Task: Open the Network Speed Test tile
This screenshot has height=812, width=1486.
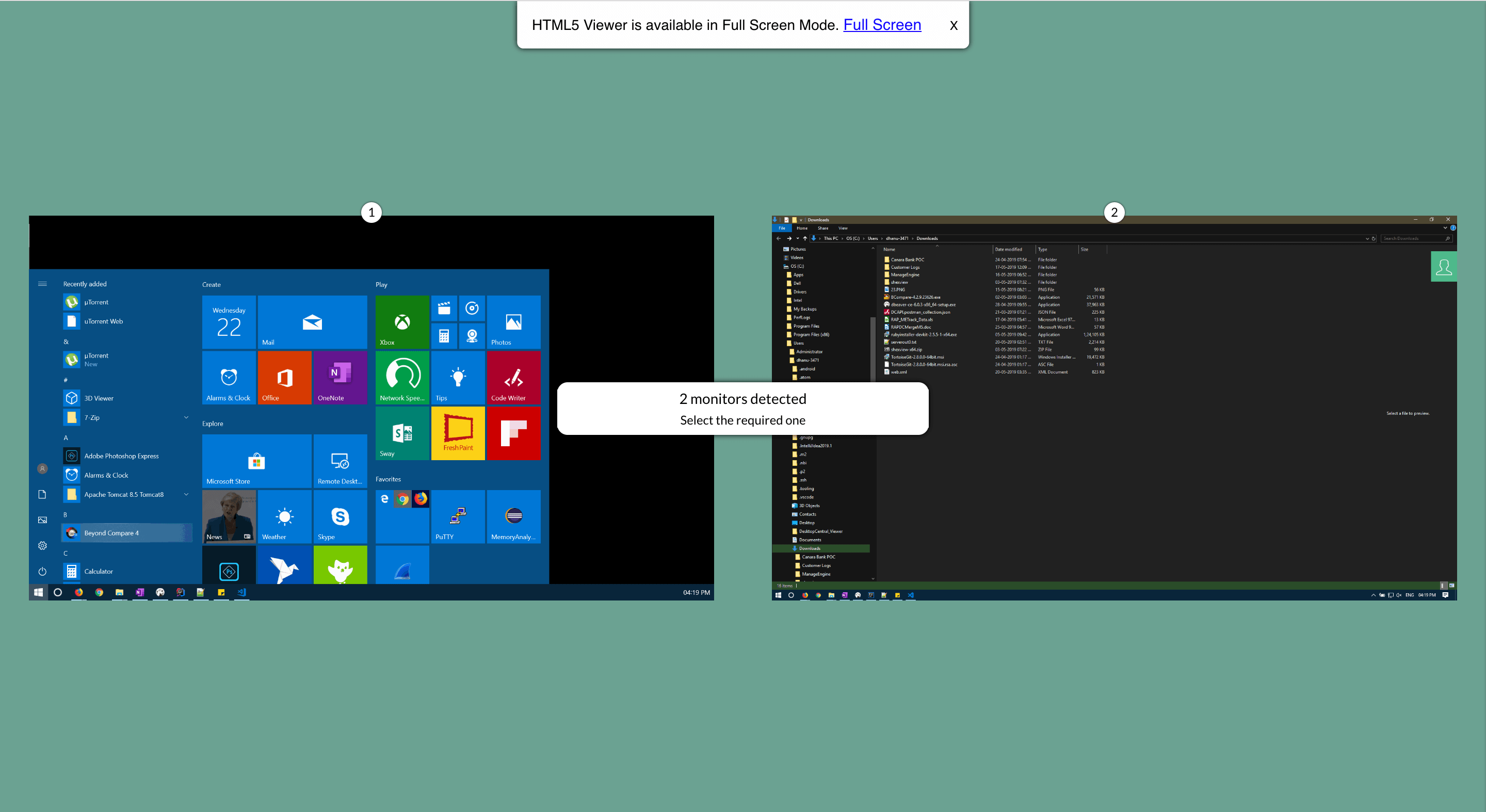Action: (402, 378)
